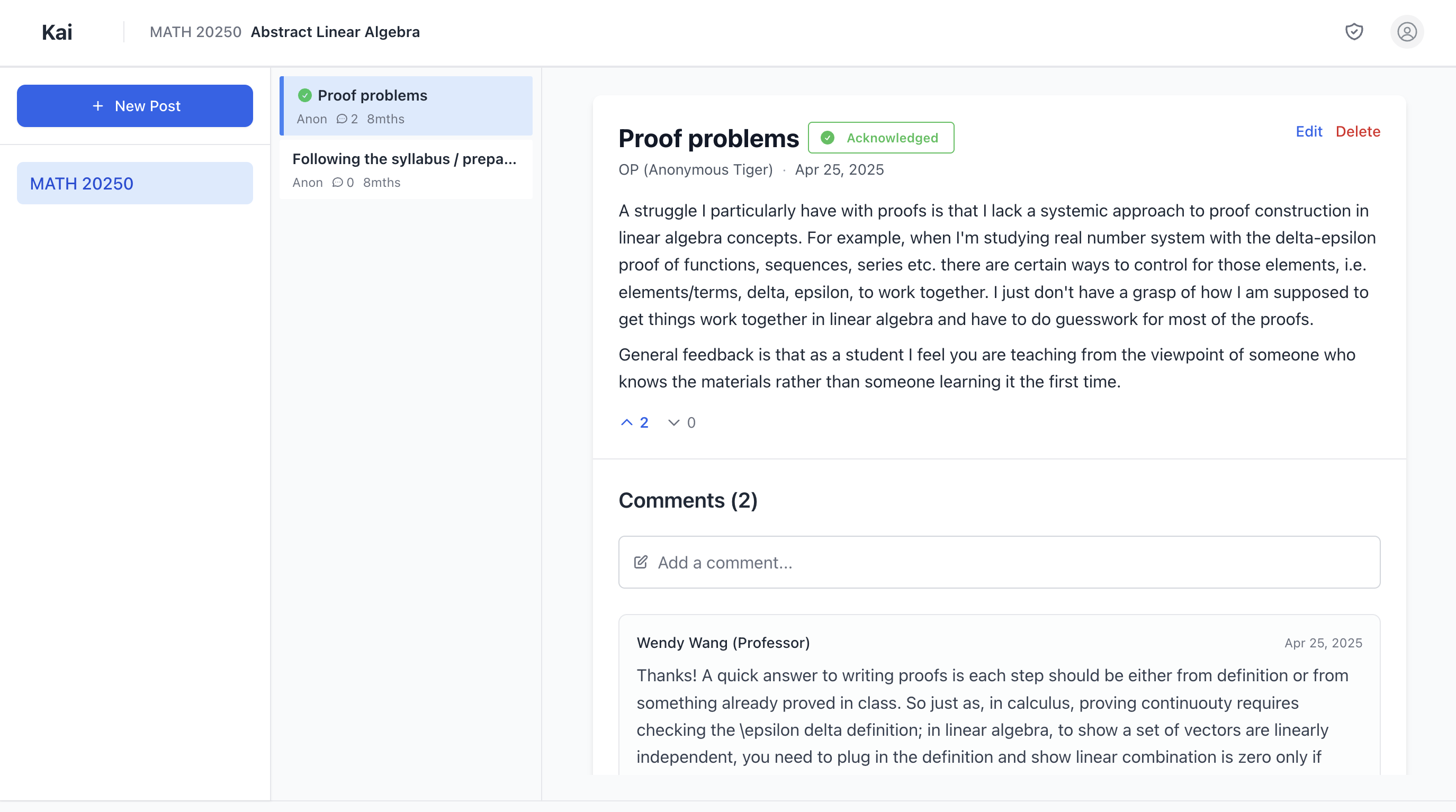Click the Edit link
The height and width of the screenshot is (812, 1456).
[1308, 132]
